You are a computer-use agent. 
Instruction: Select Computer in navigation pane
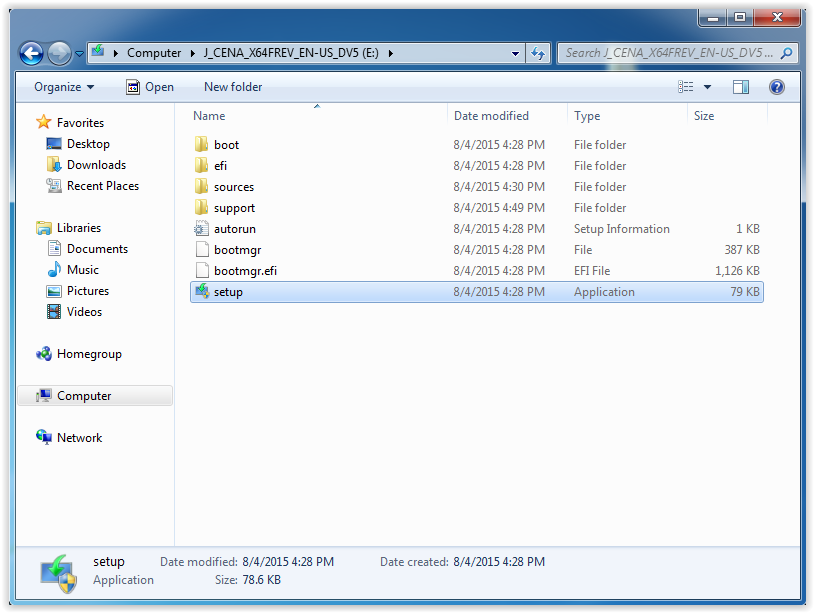coord(96,396)
